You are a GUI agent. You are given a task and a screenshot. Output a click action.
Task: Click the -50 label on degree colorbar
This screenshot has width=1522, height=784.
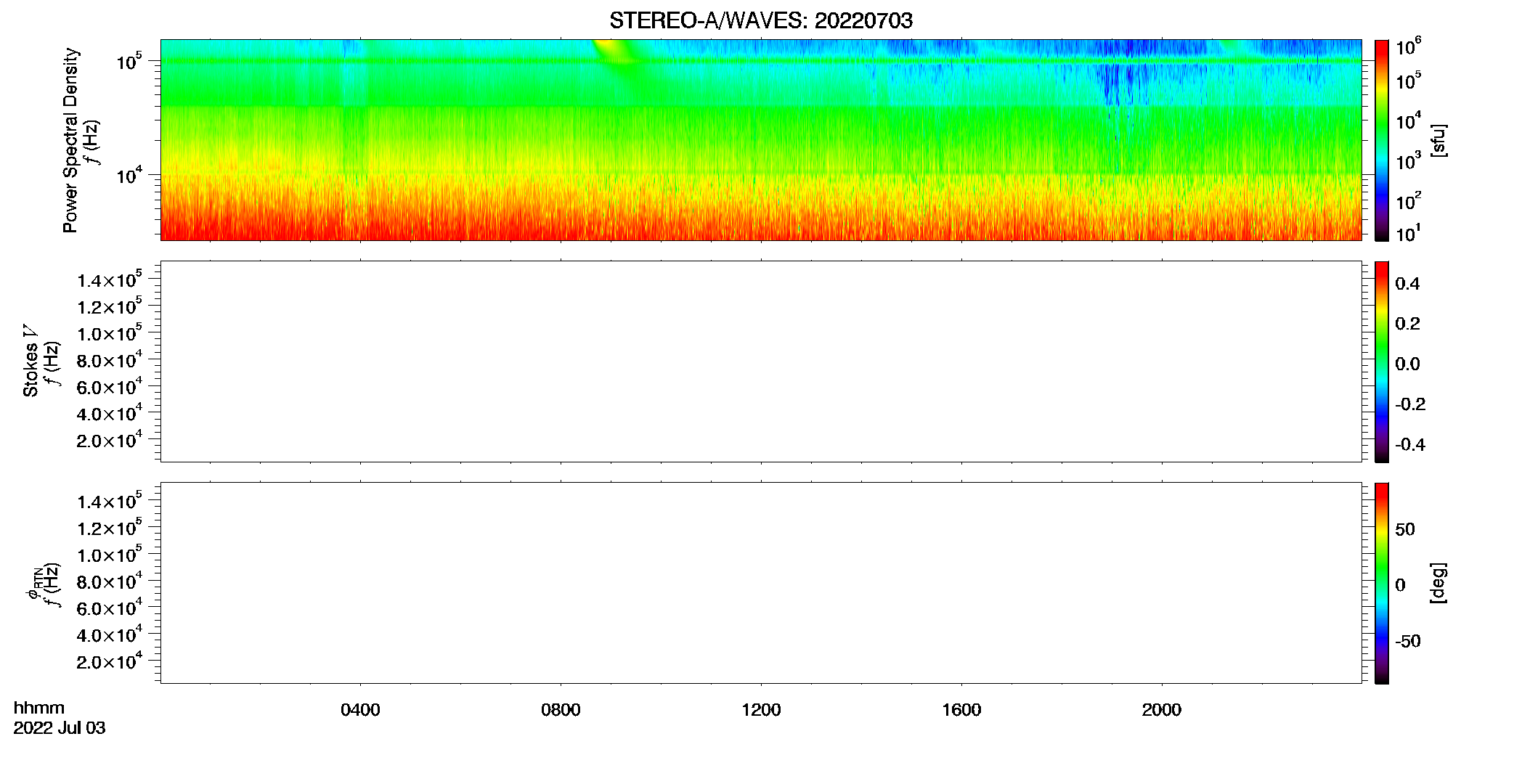click(1408, 642)
